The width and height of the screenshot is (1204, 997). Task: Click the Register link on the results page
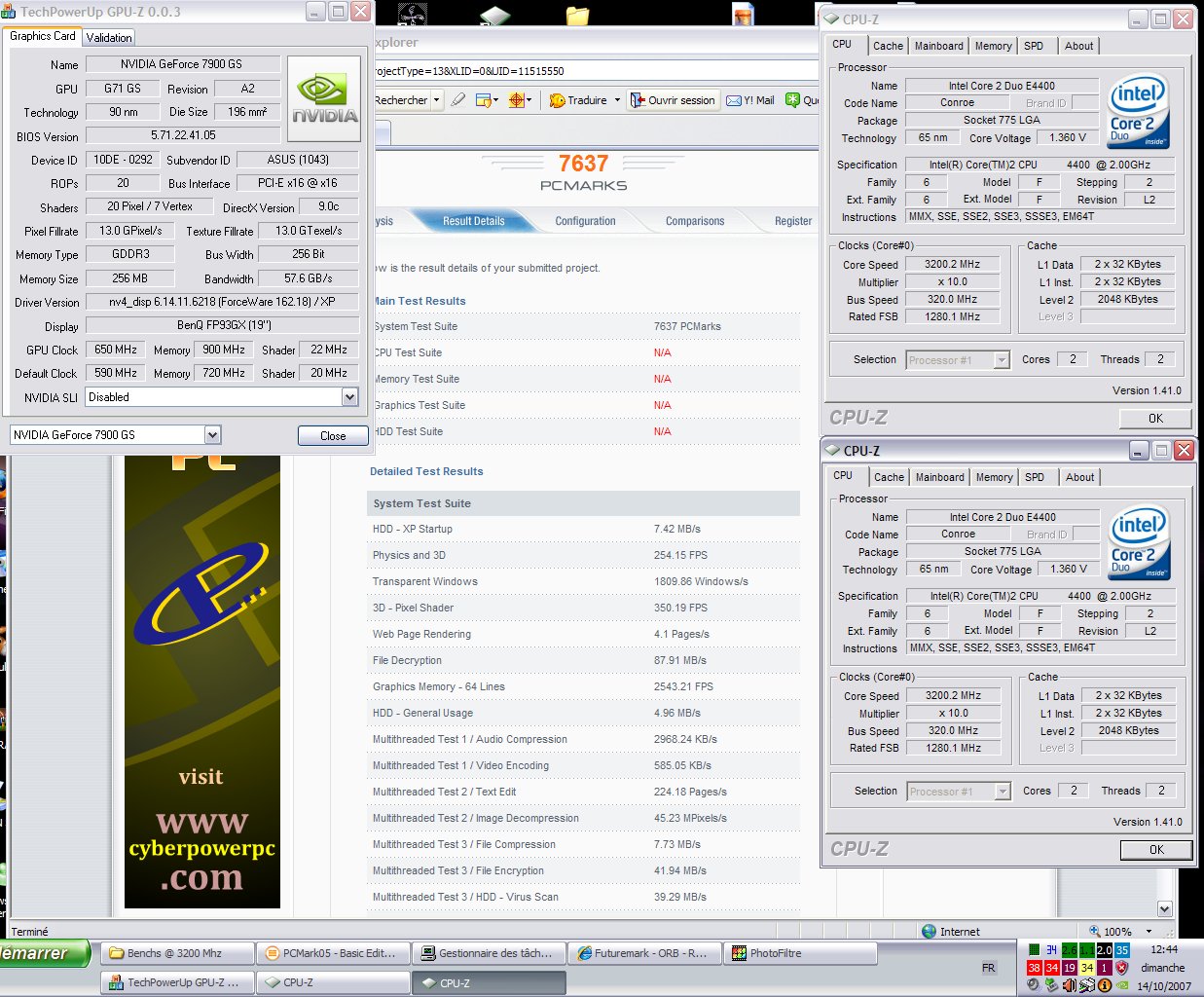point(793,221)
